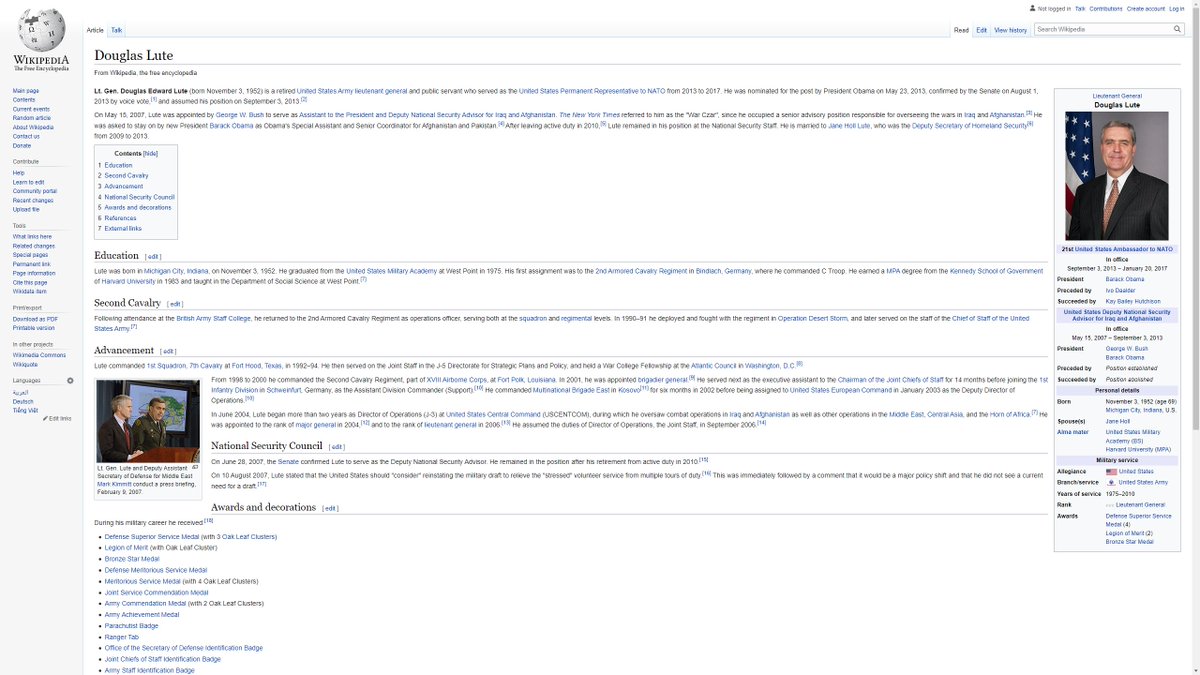
Task: Click the Log in link
Action: click(1177, 8)
